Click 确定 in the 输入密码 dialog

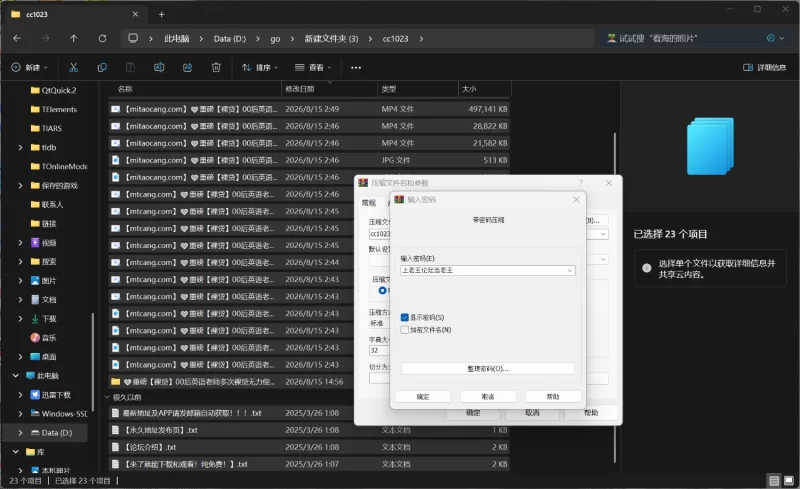tap(423, 397)
